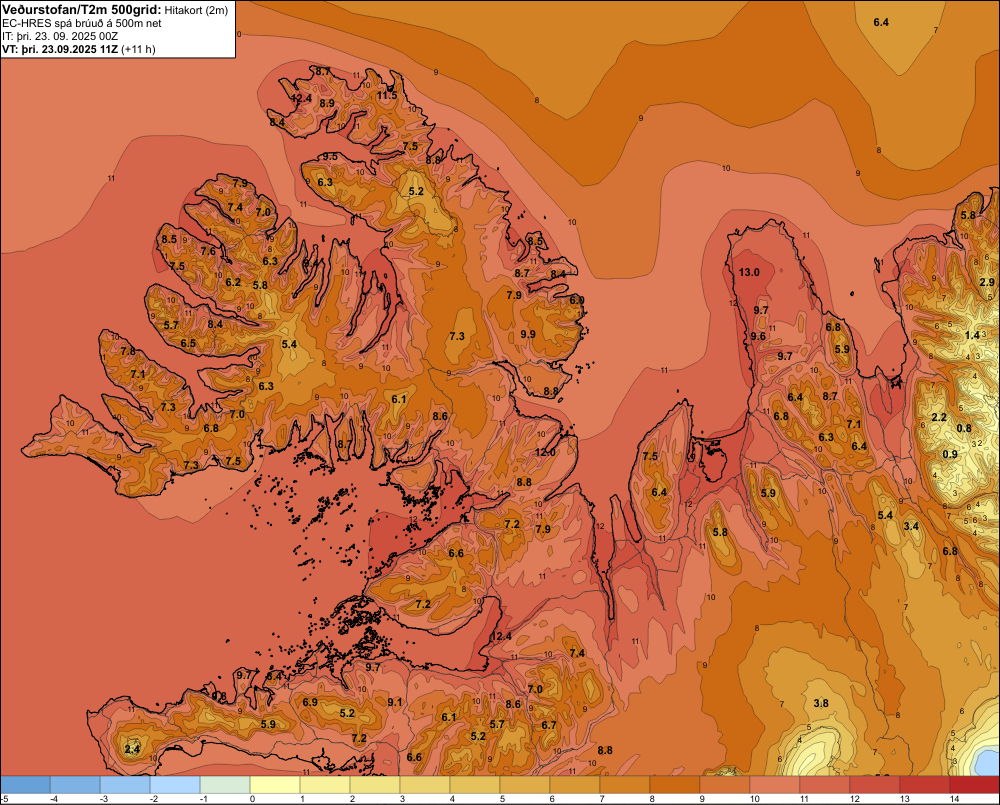Click the 6.2 temperature value
Image resolution: width=1000 pixels, height=805 pixels.
(x=233, y=282)
